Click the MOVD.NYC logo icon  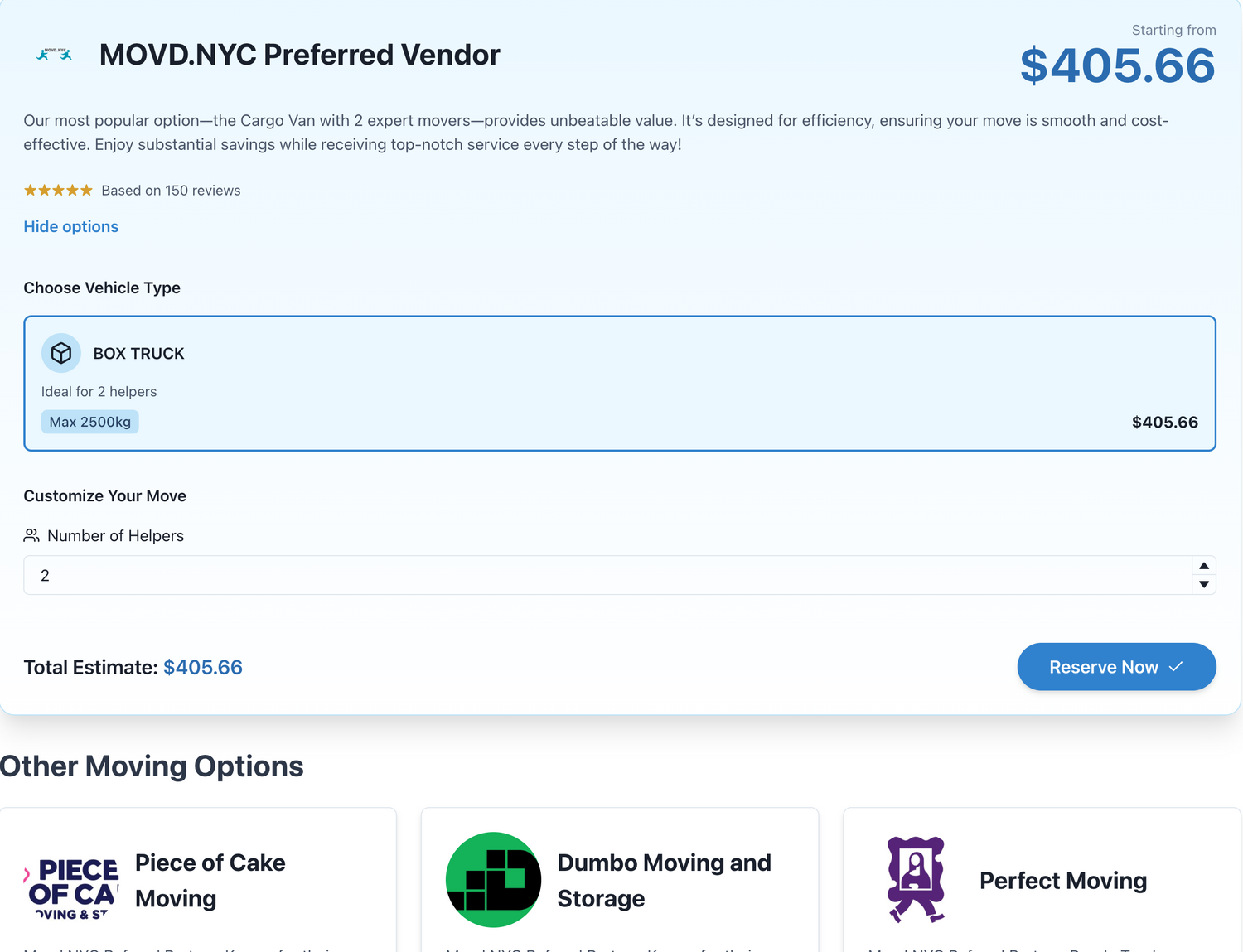55,55
